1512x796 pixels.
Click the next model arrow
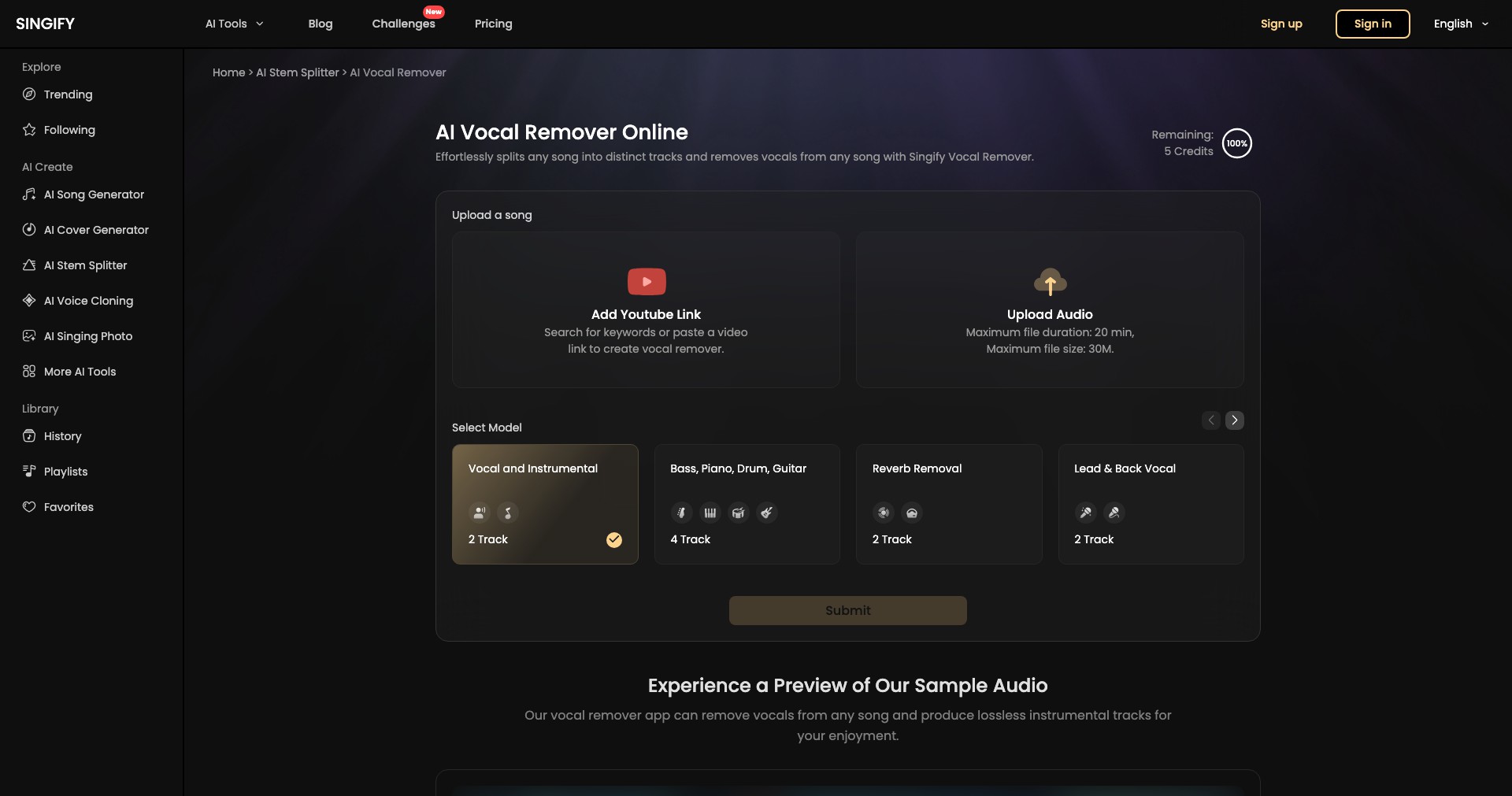pos(1235,420)
